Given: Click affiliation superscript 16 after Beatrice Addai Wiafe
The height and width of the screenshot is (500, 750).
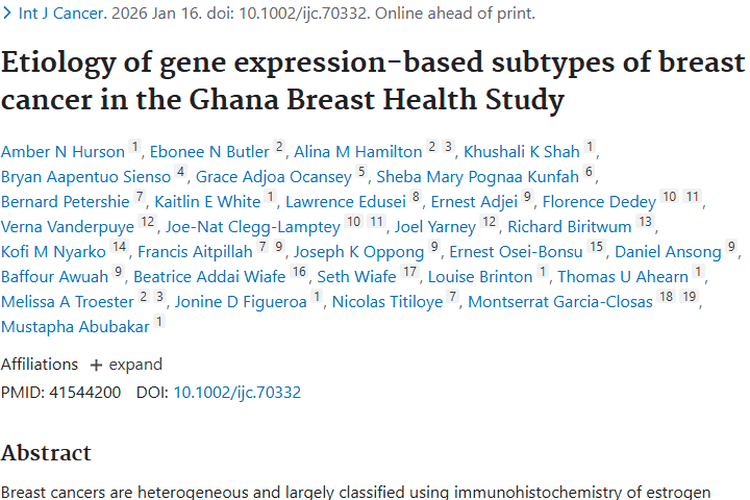Looking at the screenshot, I should [300, 273].
